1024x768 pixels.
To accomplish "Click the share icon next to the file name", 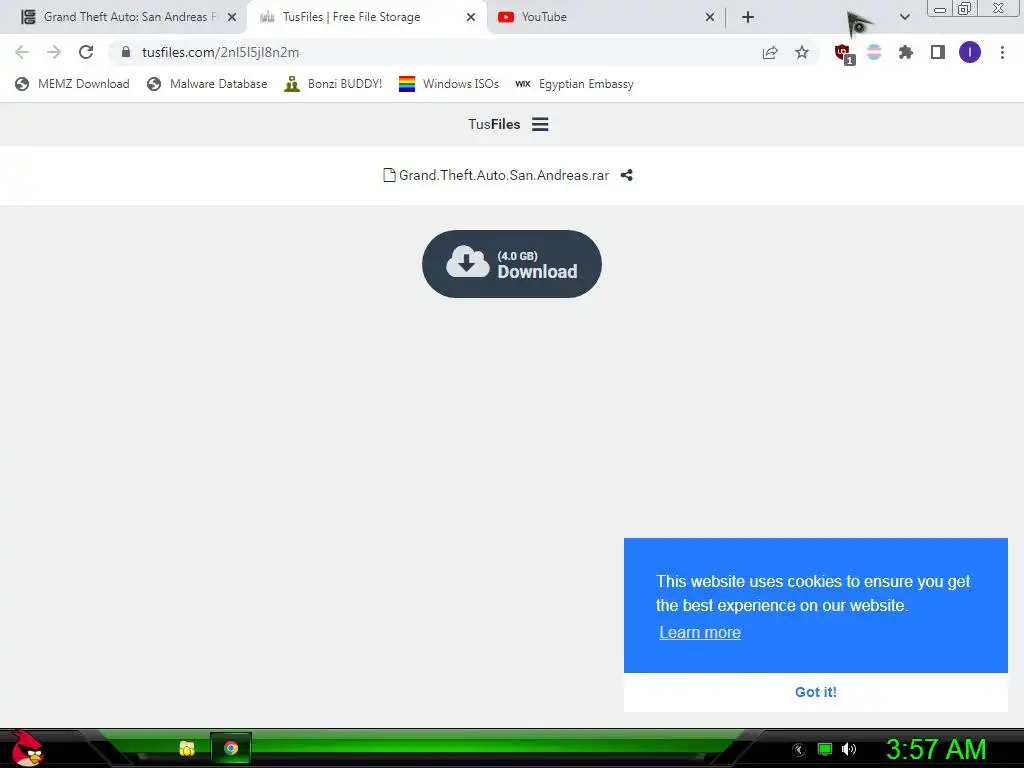I will [626, 175].
